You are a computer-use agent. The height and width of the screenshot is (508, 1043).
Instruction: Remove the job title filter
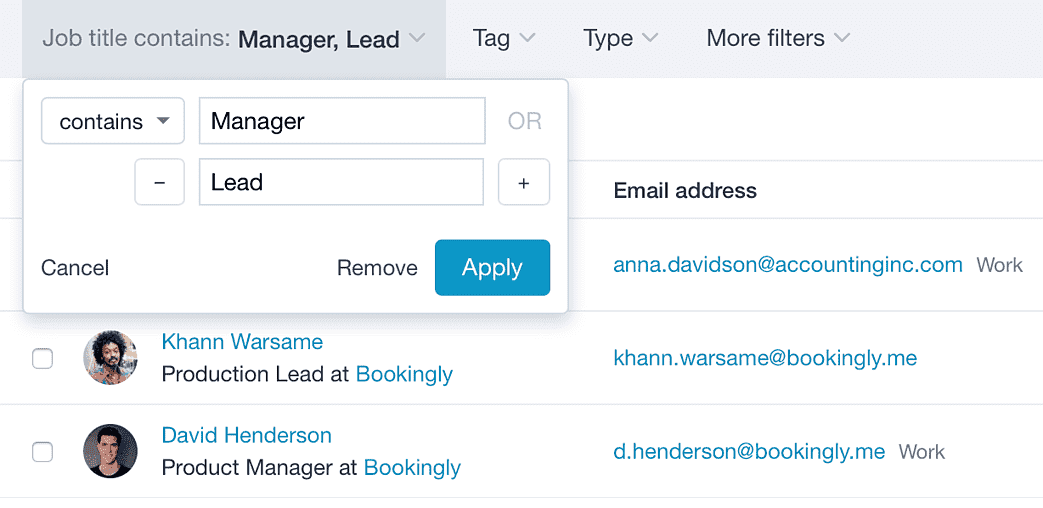click(377, 268)
